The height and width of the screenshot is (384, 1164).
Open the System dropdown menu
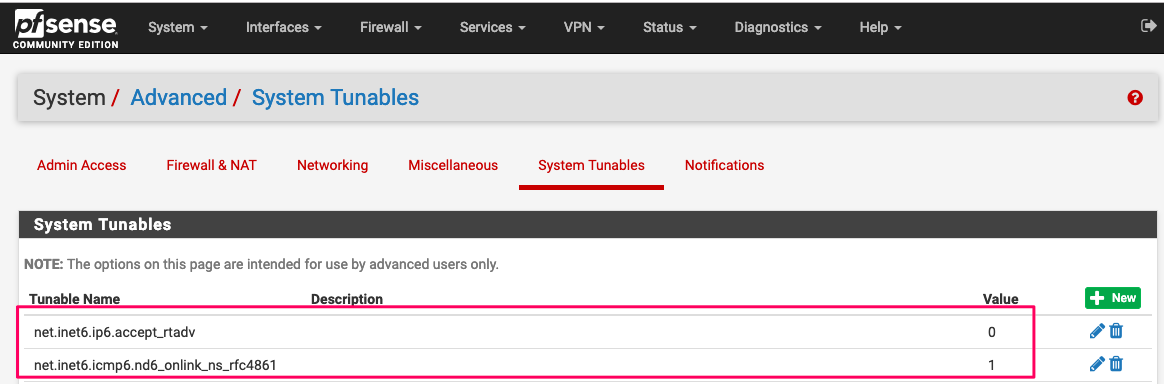click(177, 27)
